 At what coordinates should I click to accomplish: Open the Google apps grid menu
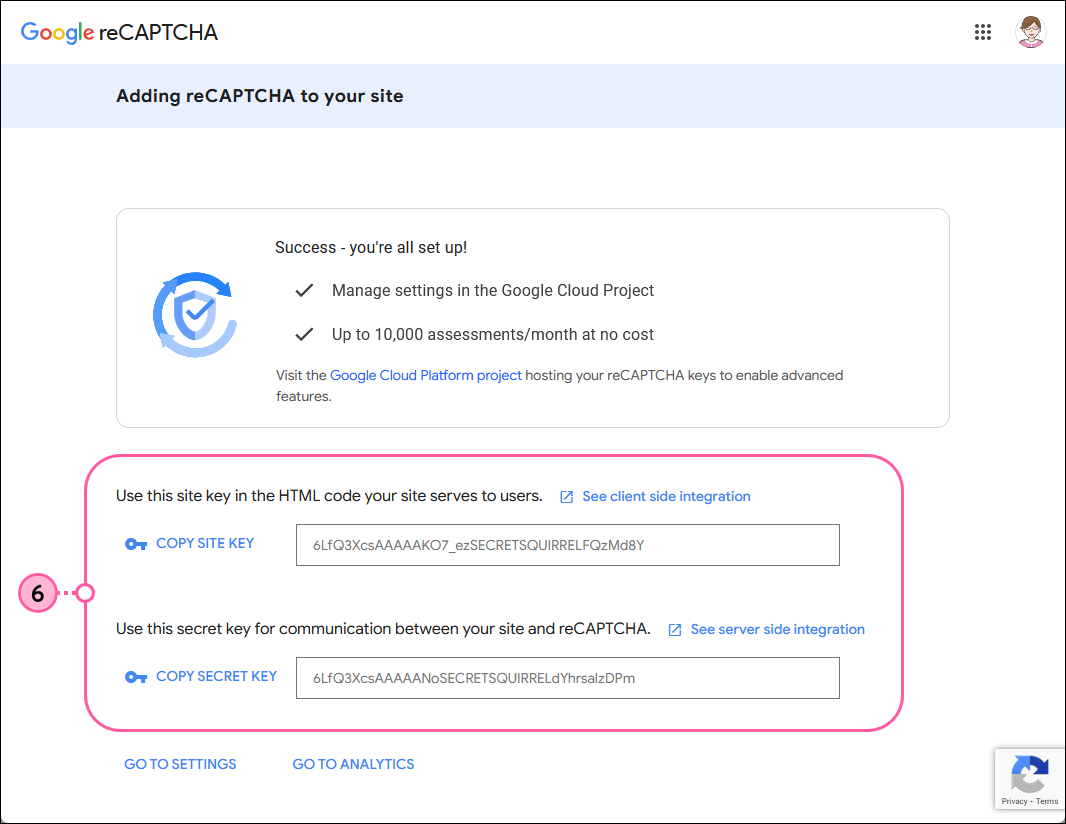coord(982,32)
